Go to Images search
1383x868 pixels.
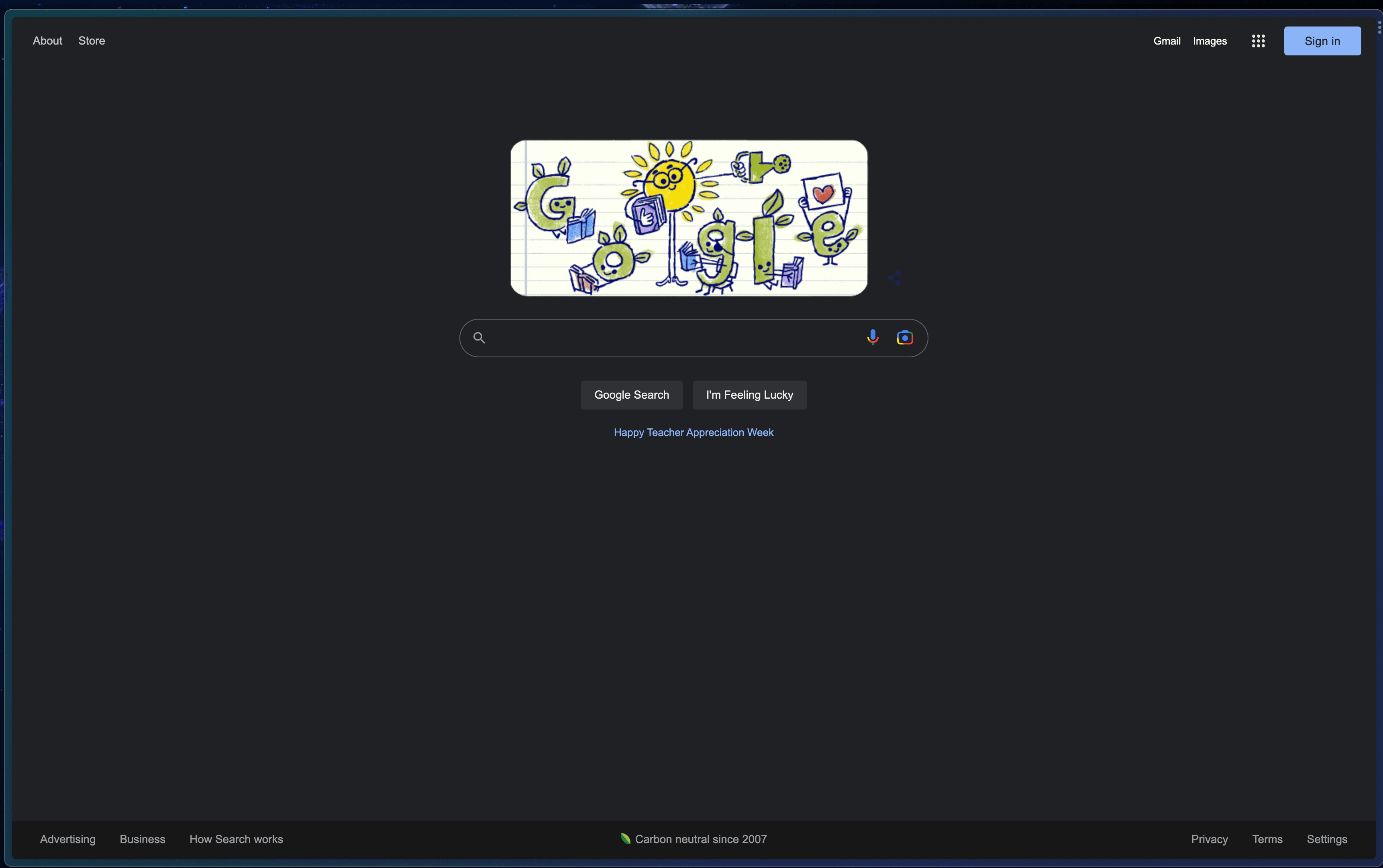(1210, 41)
